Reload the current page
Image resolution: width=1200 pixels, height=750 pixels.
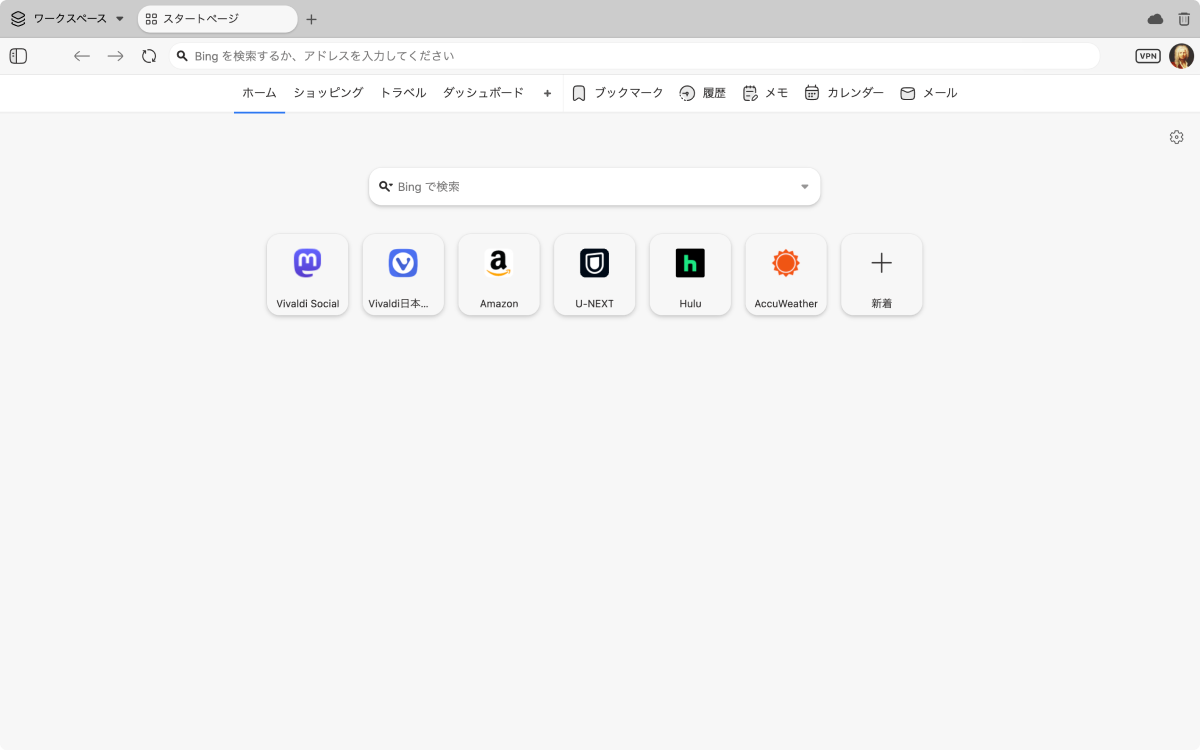point(149,56)
